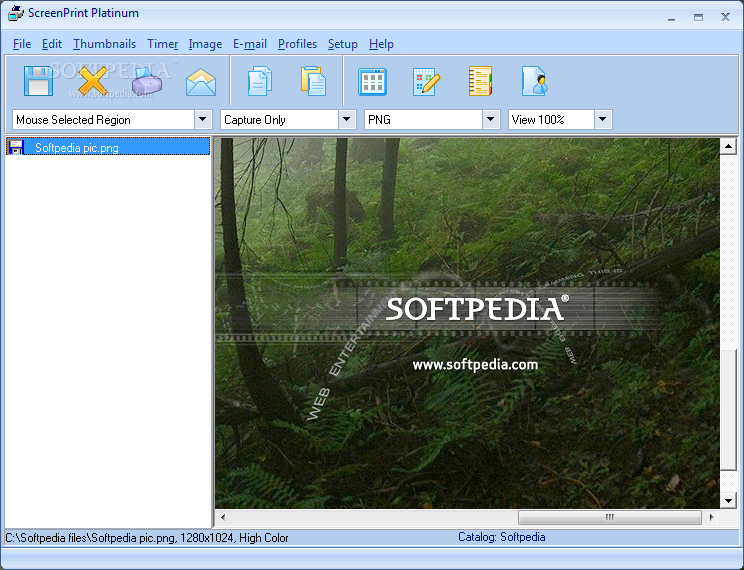Click the PNG combo box field
The height and width of the screenshot is (570, 744).
[432, 120]
